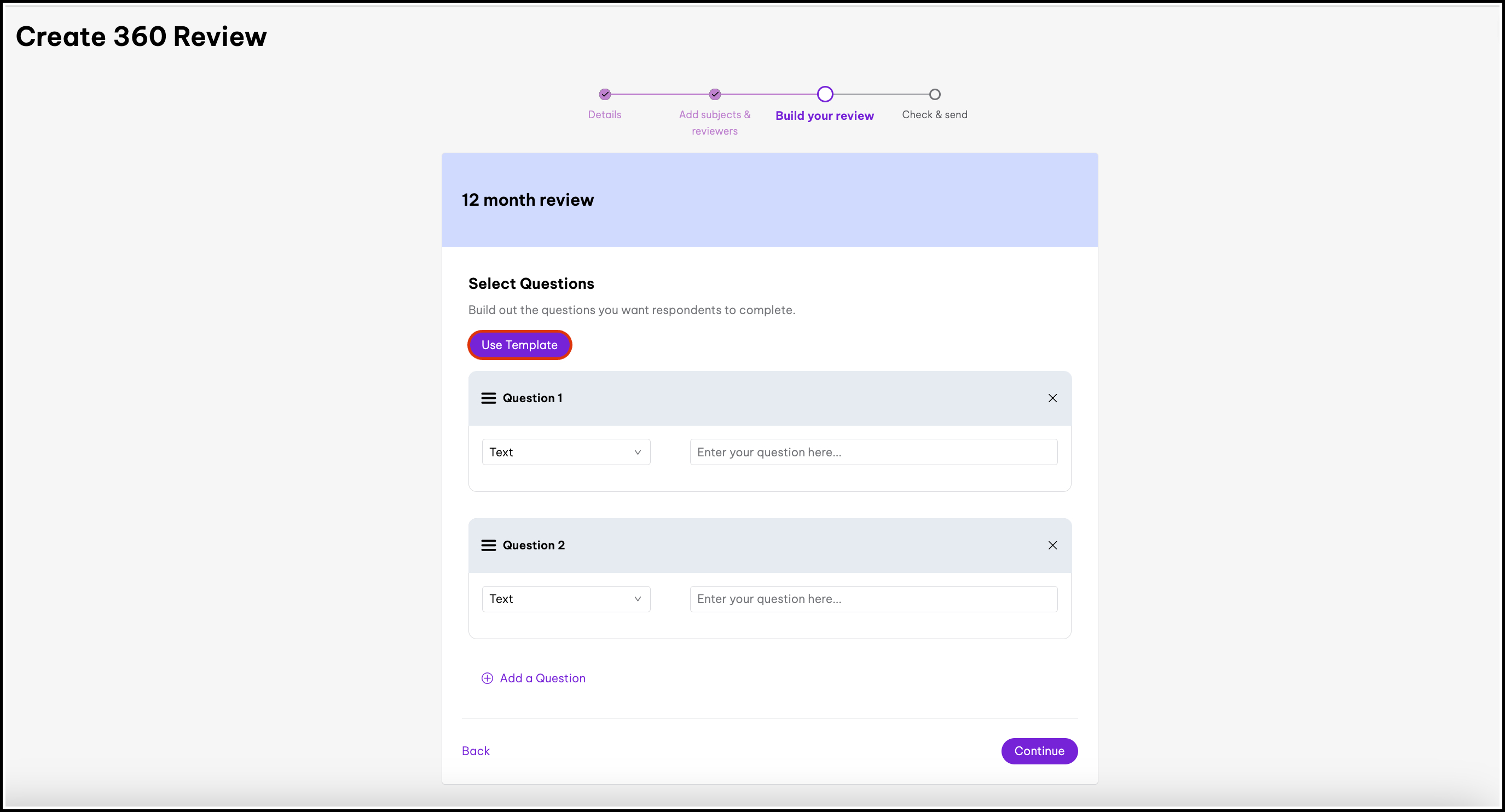Click the Back link
Viewport: 1505px width, 812px height.
coord(476,751)
